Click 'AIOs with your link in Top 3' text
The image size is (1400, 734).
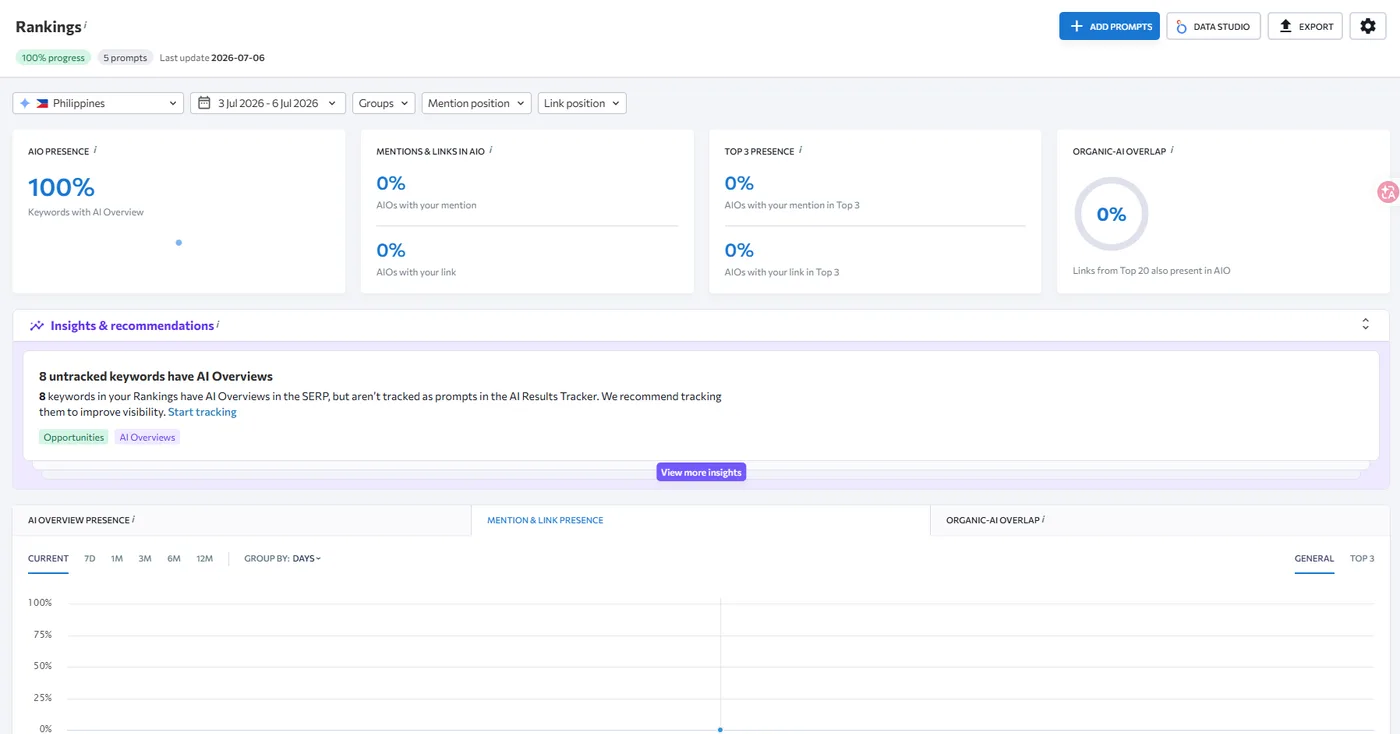click(782, 272)
